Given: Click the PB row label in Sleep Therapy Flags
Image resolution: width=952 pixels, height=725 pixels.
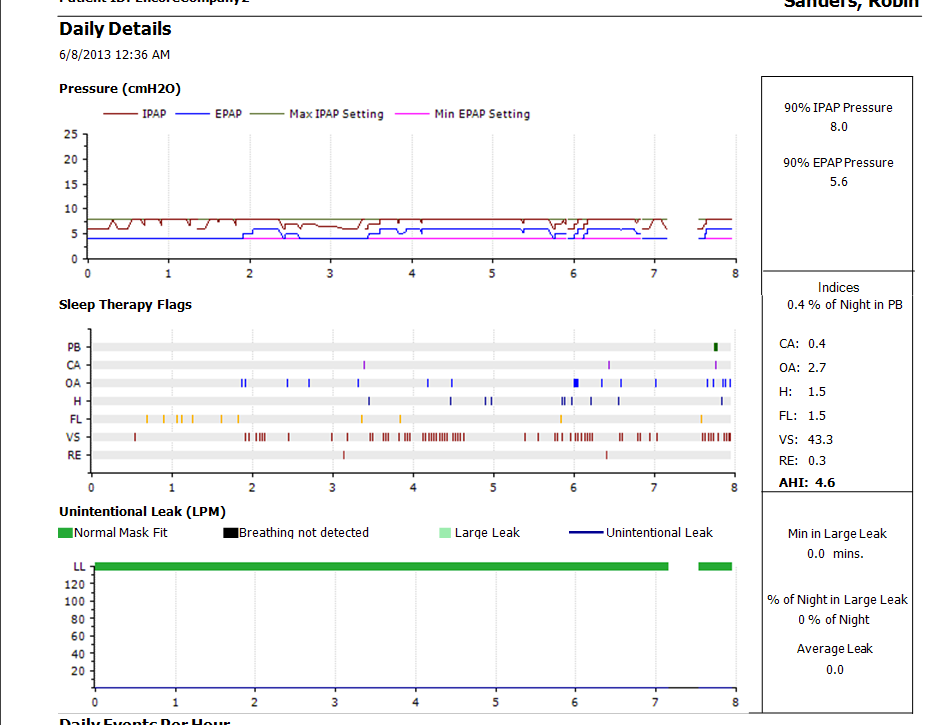Looking at the screenshot, I should click(x=74, y=347).
